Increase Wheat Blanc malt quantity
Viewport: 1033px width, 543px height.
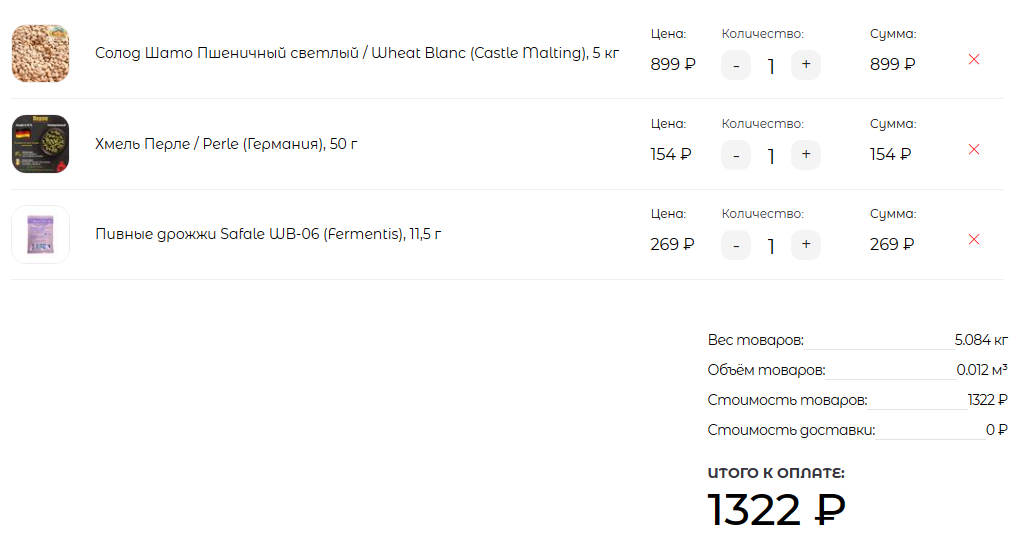(x=805, y=66)
